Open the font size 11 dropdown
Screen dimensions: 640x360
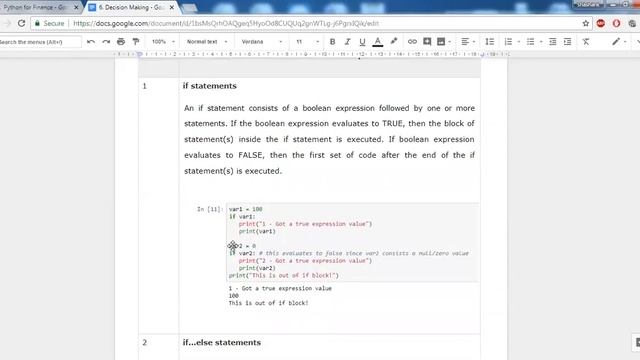(x=307, y=42)
